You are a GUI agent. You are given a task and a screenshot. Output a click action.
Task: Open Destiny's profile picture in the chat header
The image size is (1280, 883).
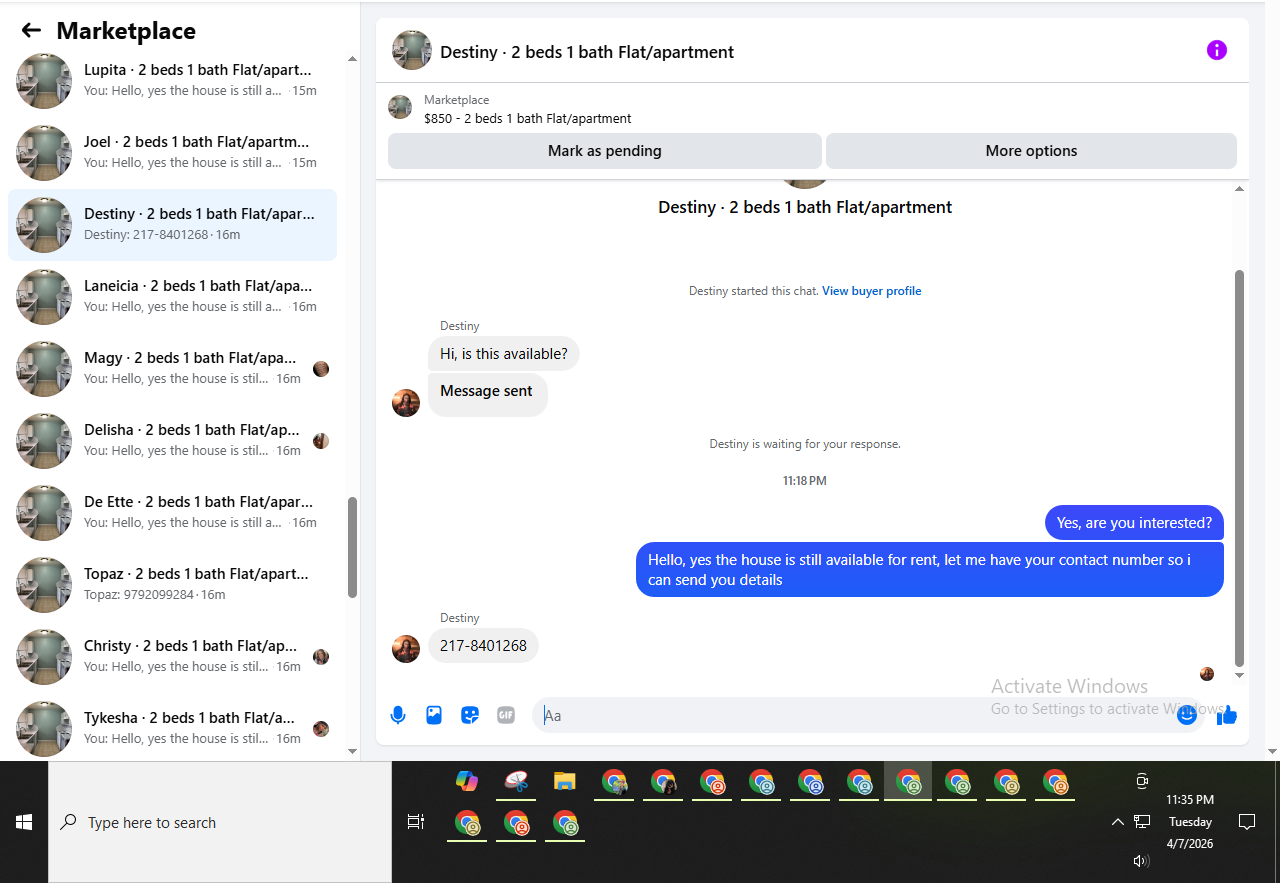(412, 50)
